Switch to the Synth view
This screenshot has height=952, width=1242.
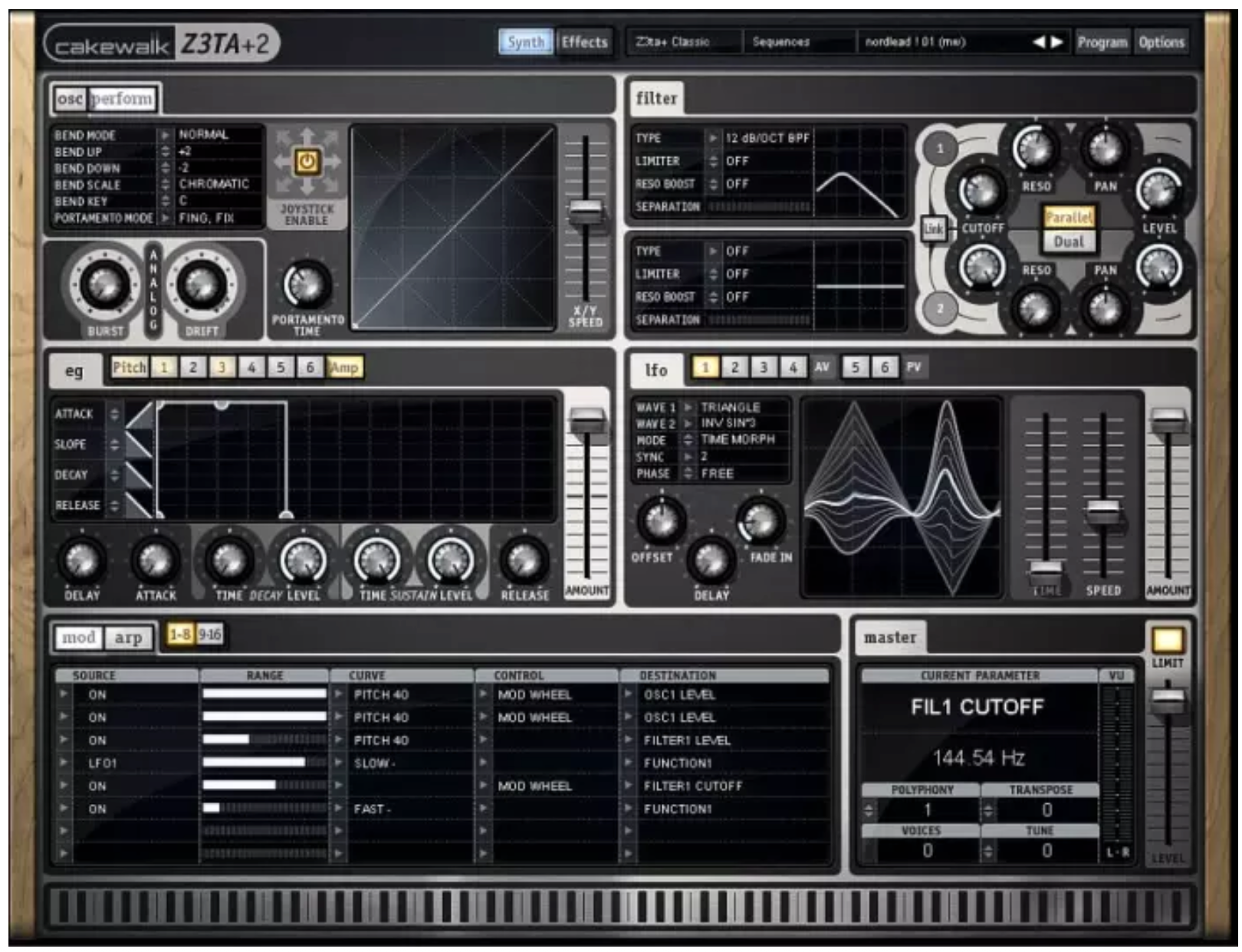pos(526,42)
